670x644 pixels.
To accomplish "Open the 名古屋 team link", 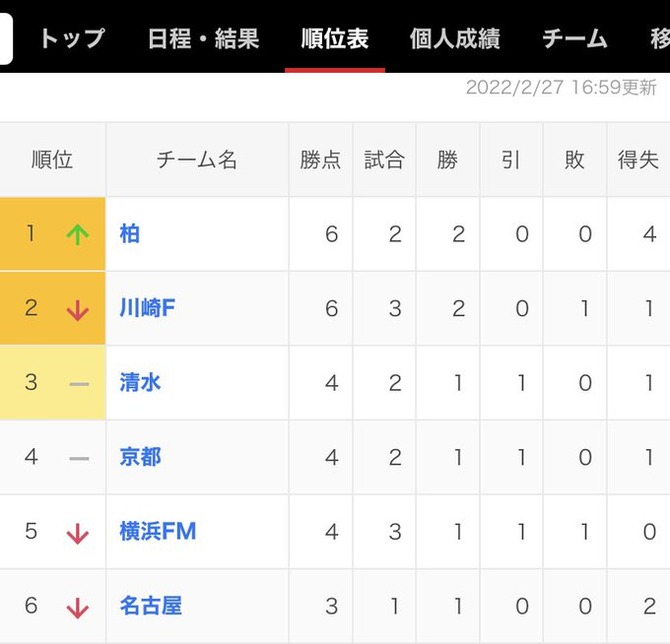I will 151,606.
